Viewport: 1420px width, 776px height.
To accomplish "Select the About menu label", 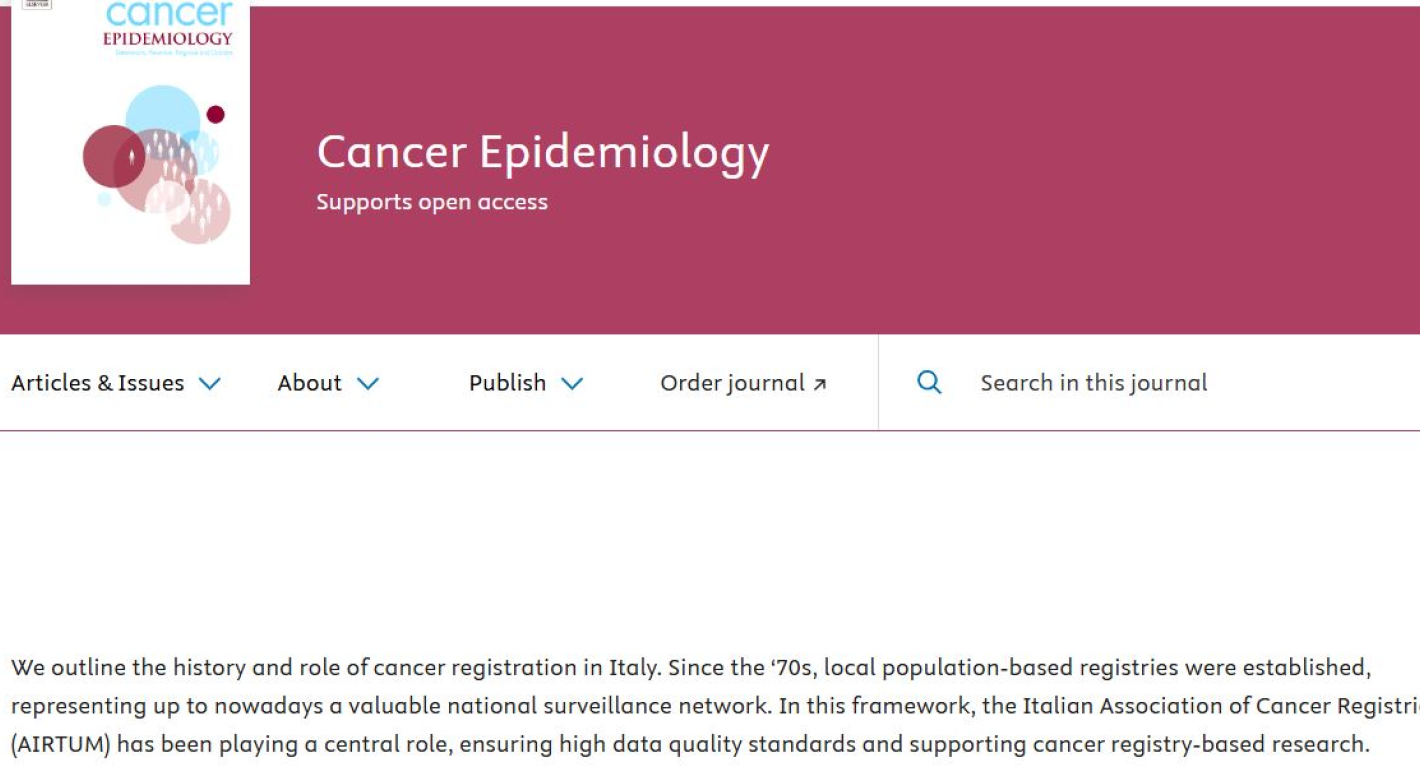I will (x=310, y=383).
